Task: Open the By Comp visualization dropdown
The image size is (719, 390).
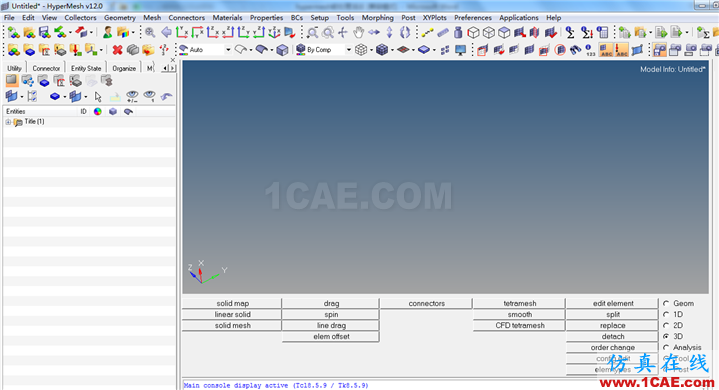Action: (x=348, y=49)
